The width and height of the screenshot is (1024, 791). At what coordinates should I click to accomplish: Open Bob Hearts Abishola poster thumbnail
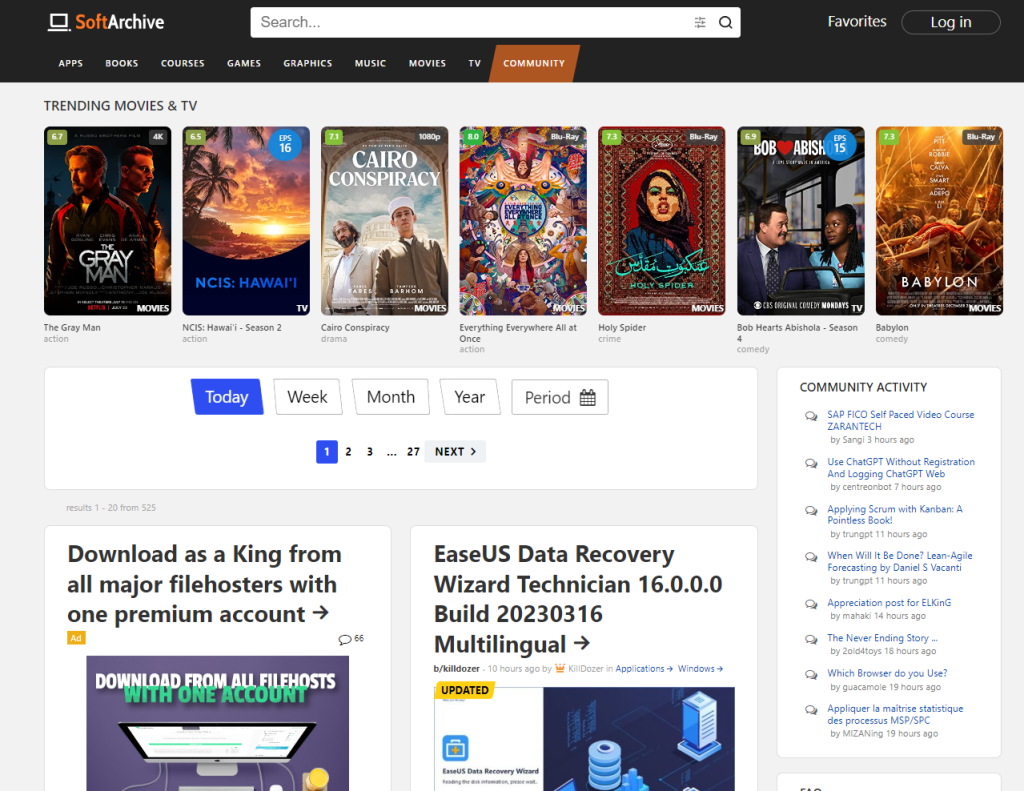(801, 221)
